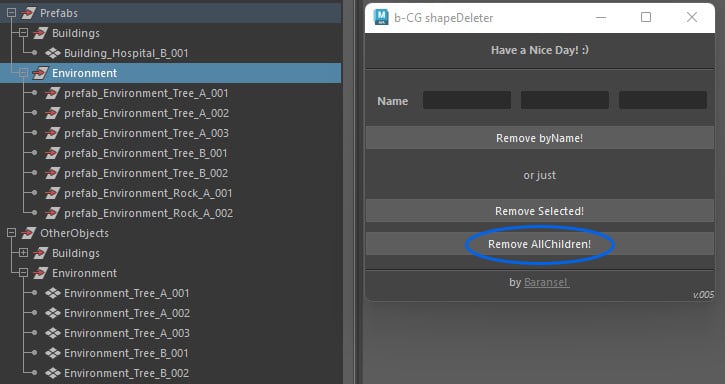Expand Buildings under OtherObjects

point(24,253)
